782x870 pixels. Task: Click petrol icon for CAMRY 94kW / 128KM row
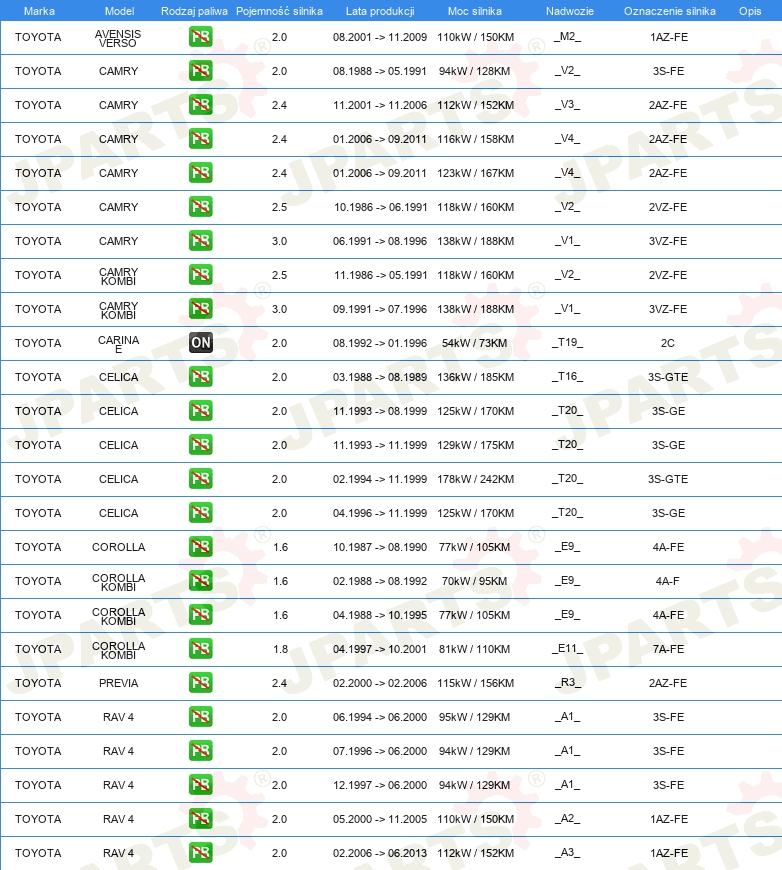200,71
